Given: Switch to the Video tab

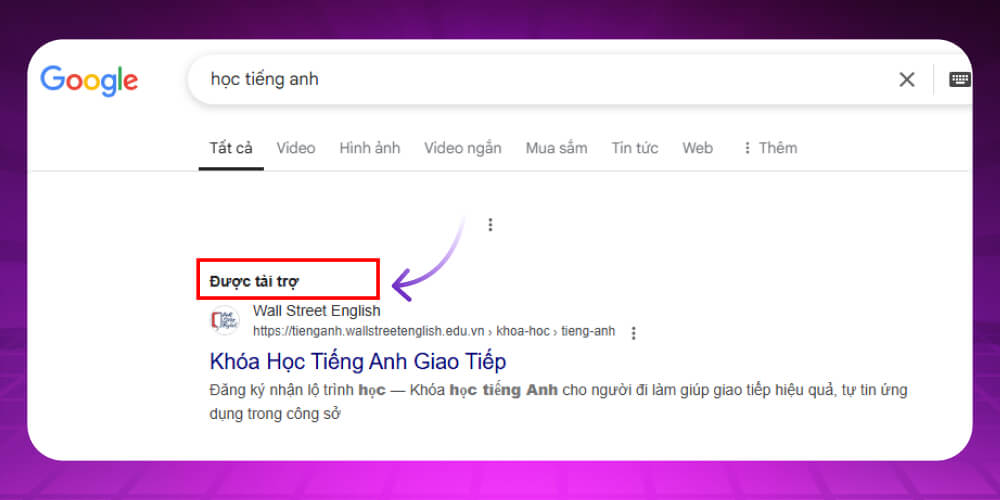Looking at the screenshot, I should [x=296, y=148].
